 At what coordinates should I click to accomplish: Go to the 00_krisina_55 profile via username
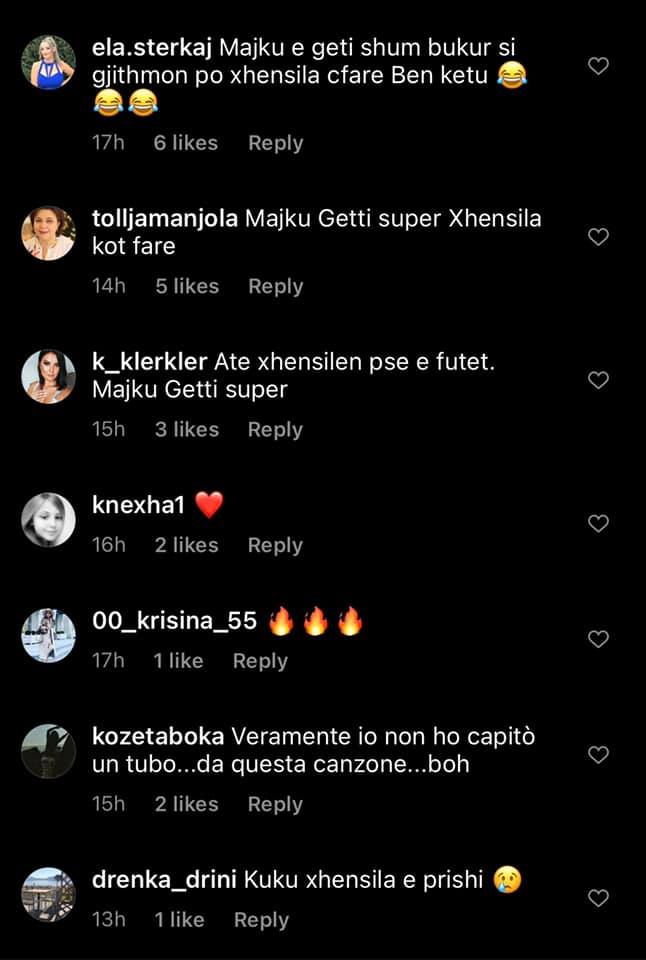(x=175, y=622)
